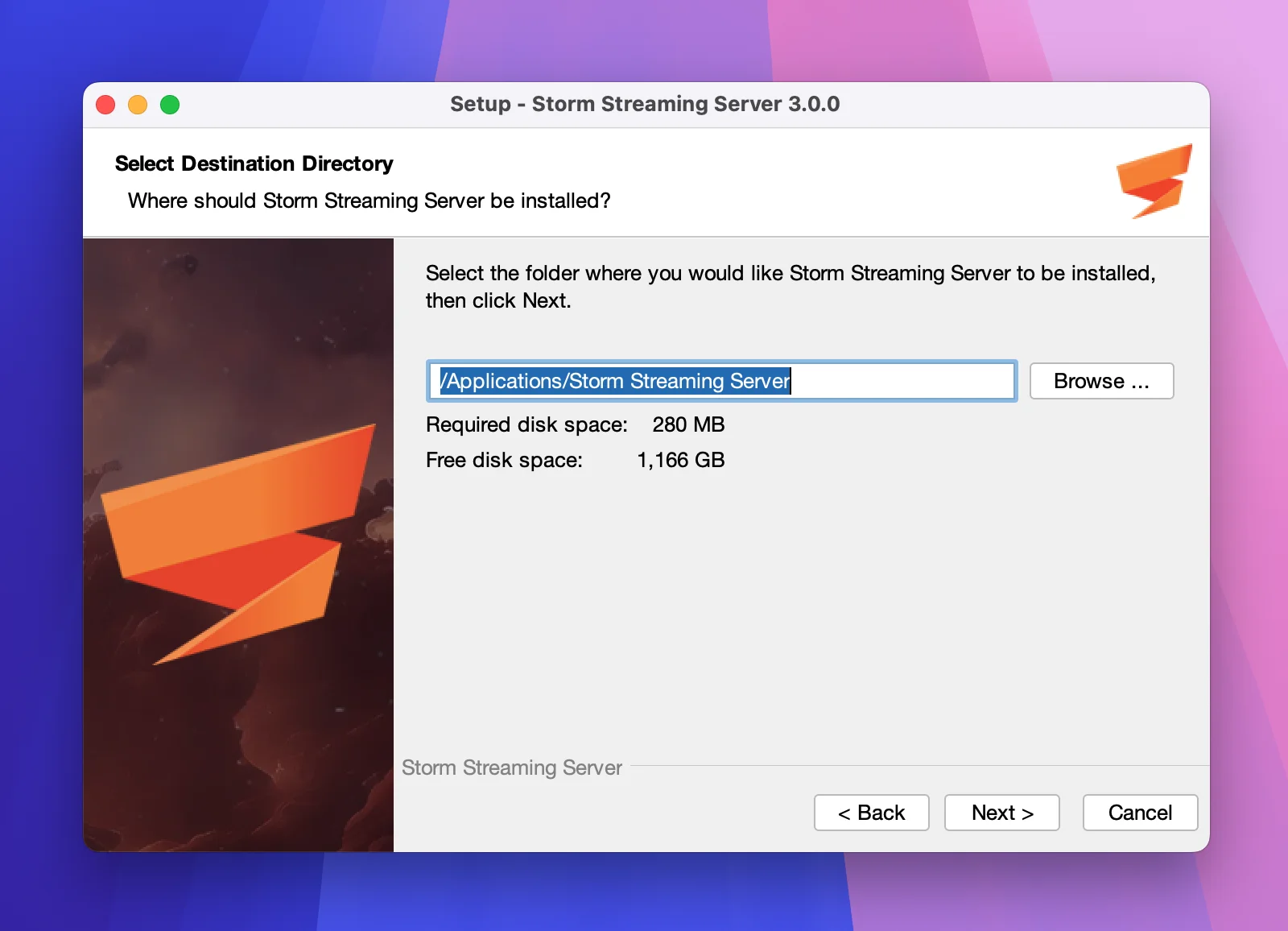Screen dimensions: 1288x931
Task: Cancel the Storm Streaming Server installation
Action: click(1140, 813)
